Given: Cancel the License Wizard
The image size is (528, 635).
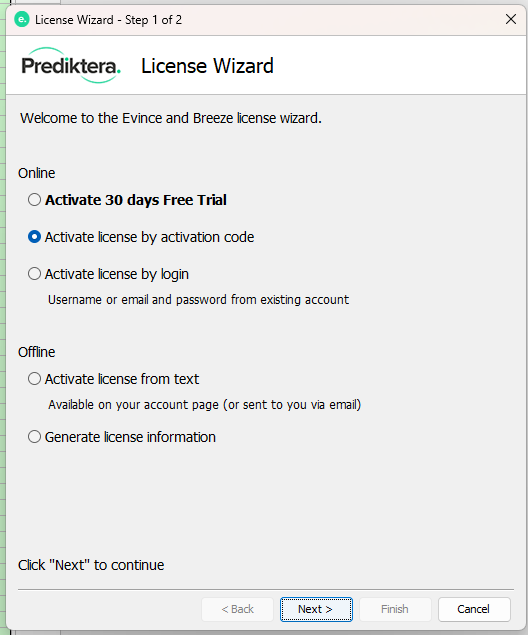Looking at the screenshot, I should [474, 609].
